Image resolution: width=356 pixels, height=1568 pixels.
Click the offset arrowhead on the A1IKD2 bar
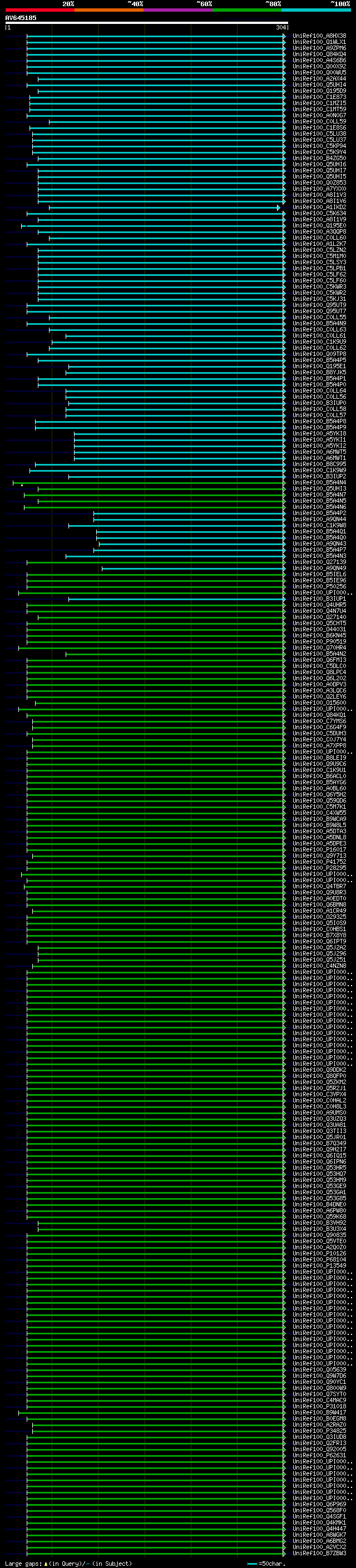click(x=279, y=207)
